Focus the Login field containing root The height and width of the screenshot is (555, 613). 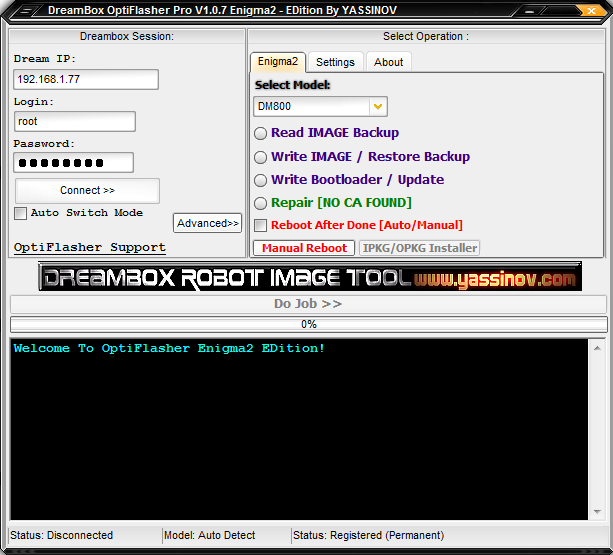75,122
